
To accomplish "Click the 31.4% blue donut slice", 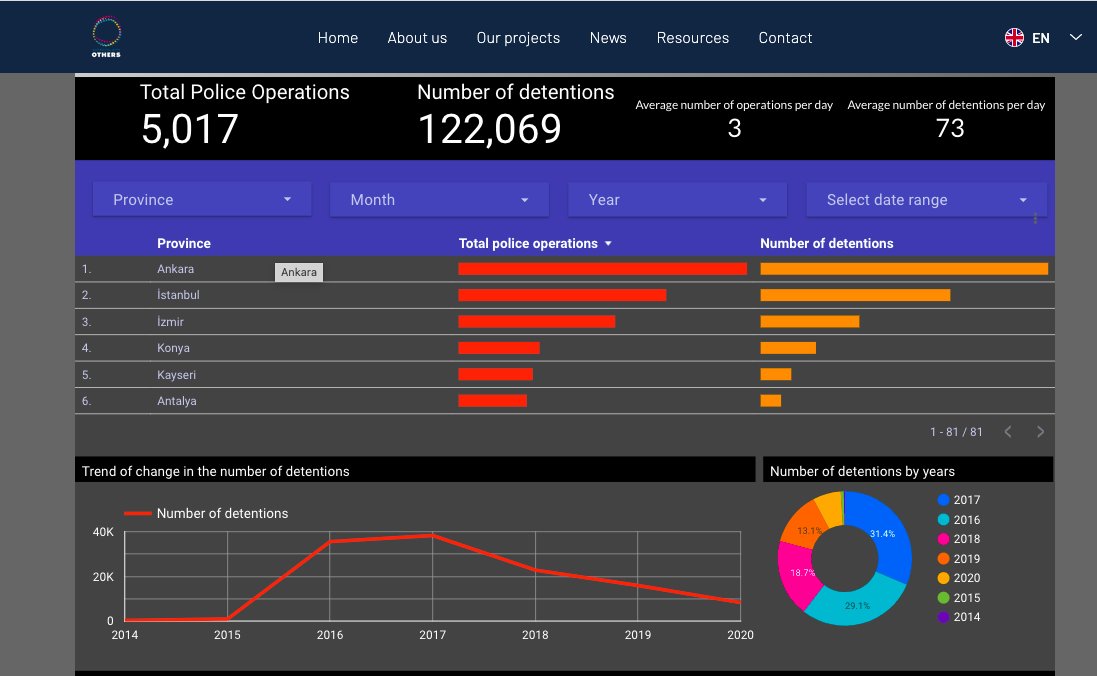I will pos(887,536).
